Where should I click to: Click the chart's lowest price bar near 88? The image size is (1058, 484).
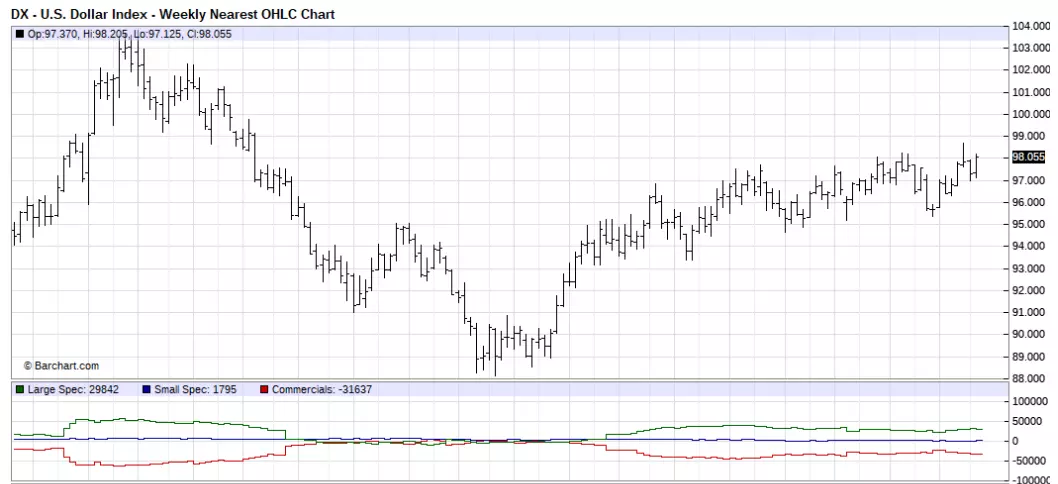tap(495, 354)
